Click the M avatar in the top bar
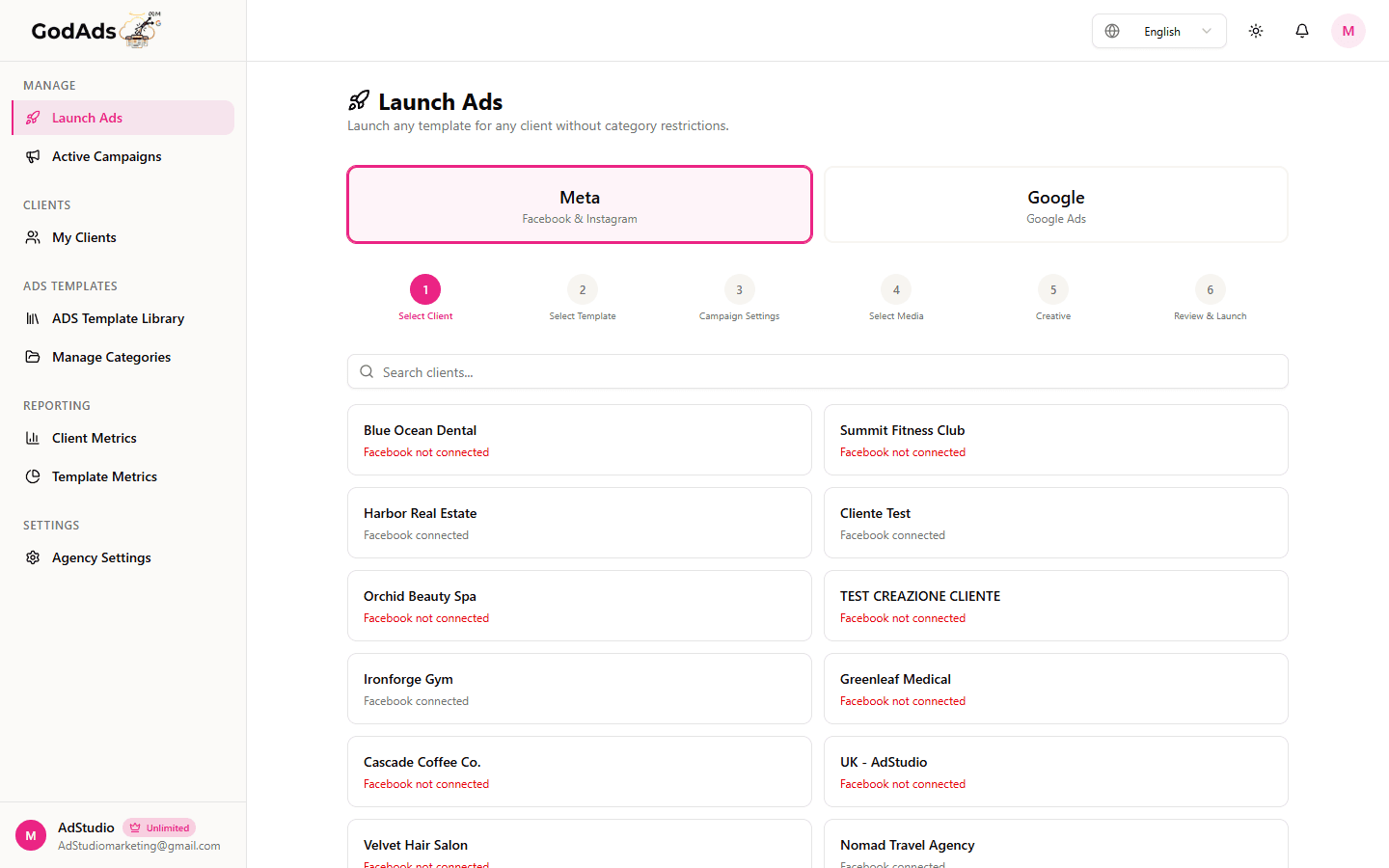The width and height of the screenshot is (1389, 868). tap(1348, 30)
